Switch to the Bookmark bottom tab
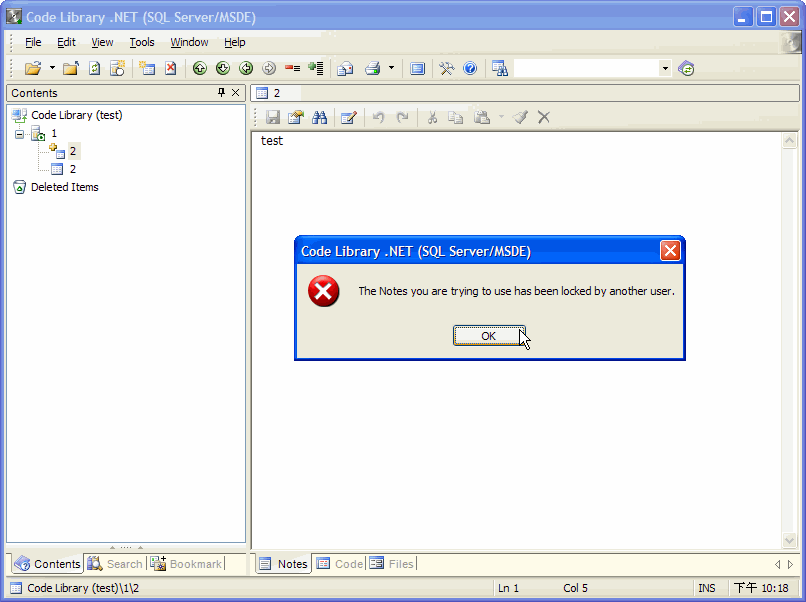806x602 pixels. pos(186,564)
